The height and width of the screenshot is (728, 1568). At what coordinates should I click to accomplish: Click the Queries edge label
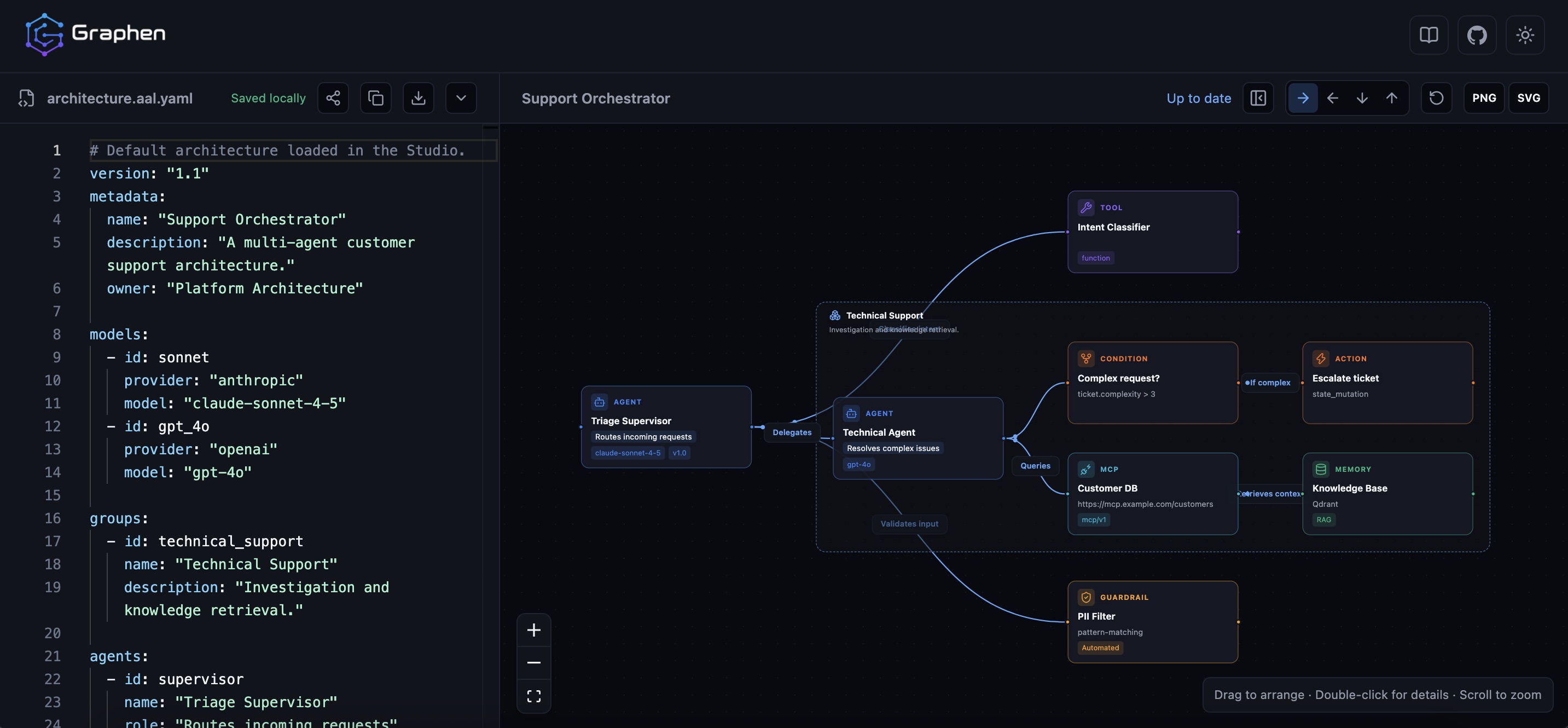click(x=1035, y=466)
